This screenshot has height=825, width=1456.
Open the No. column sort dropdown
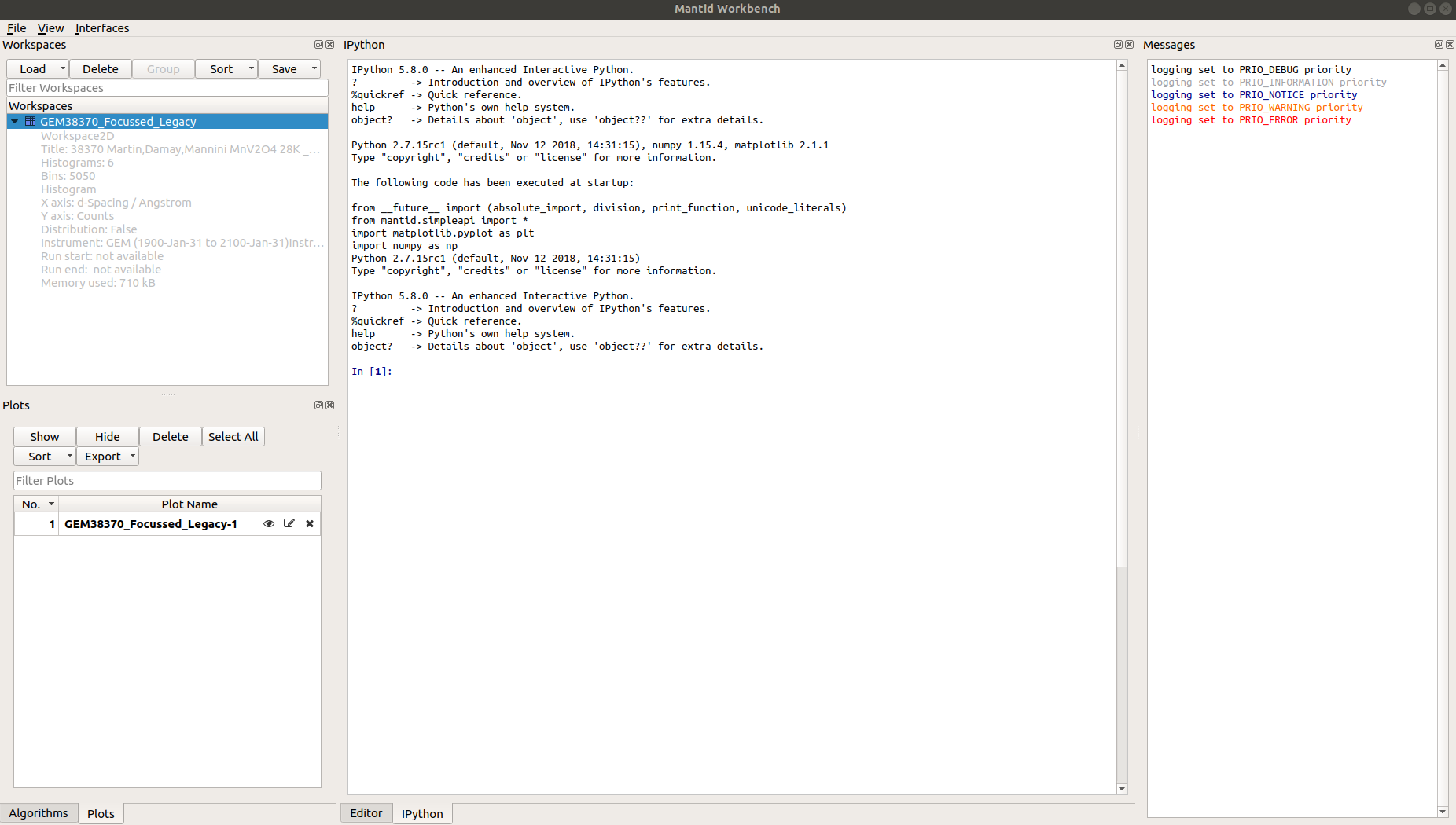52,504
